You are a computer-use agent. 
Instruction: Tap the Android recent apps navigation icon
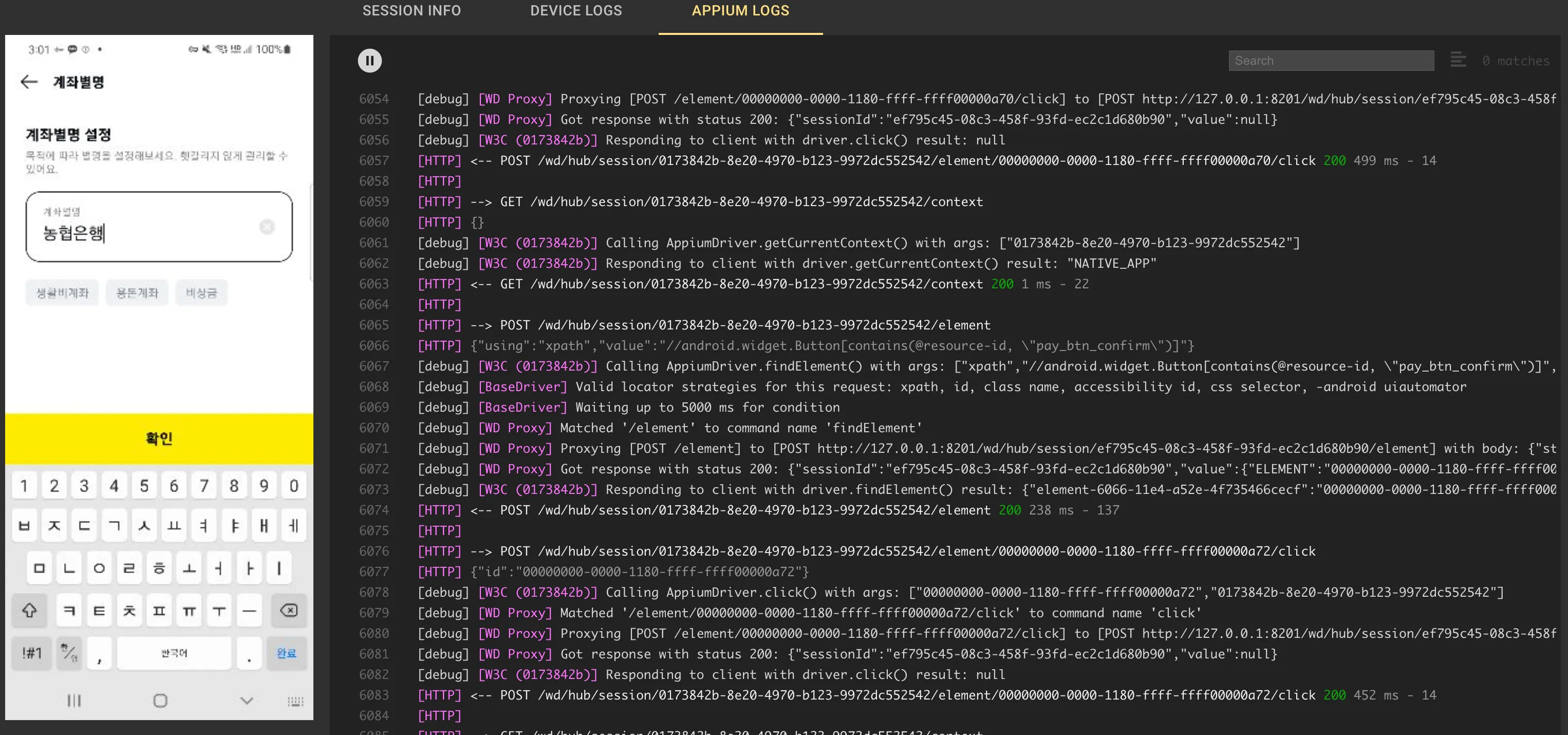(73, 701)
